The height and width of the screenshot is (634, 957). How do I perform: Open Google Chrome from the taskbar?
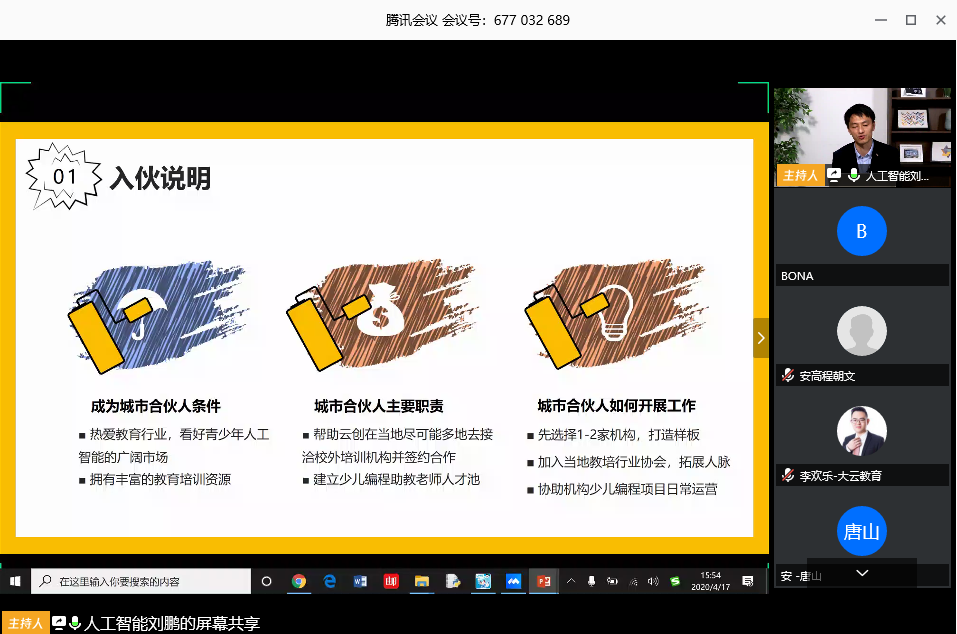point(298,581)
